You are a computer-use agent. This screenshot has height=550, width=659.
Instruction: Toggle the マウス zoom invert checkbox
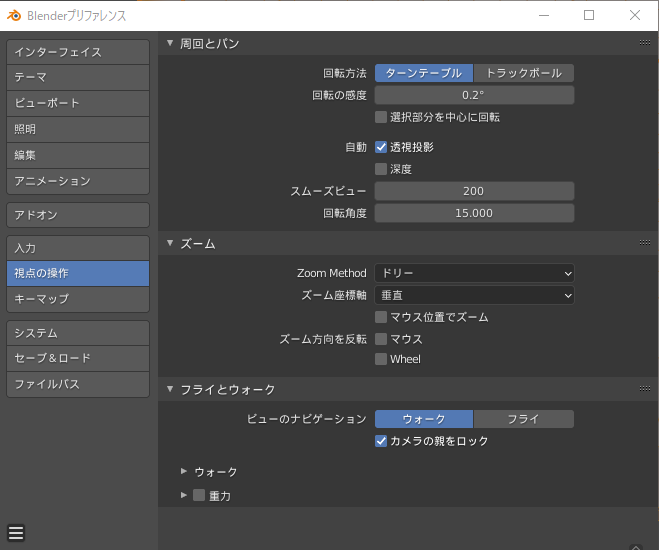click(381, 339)
